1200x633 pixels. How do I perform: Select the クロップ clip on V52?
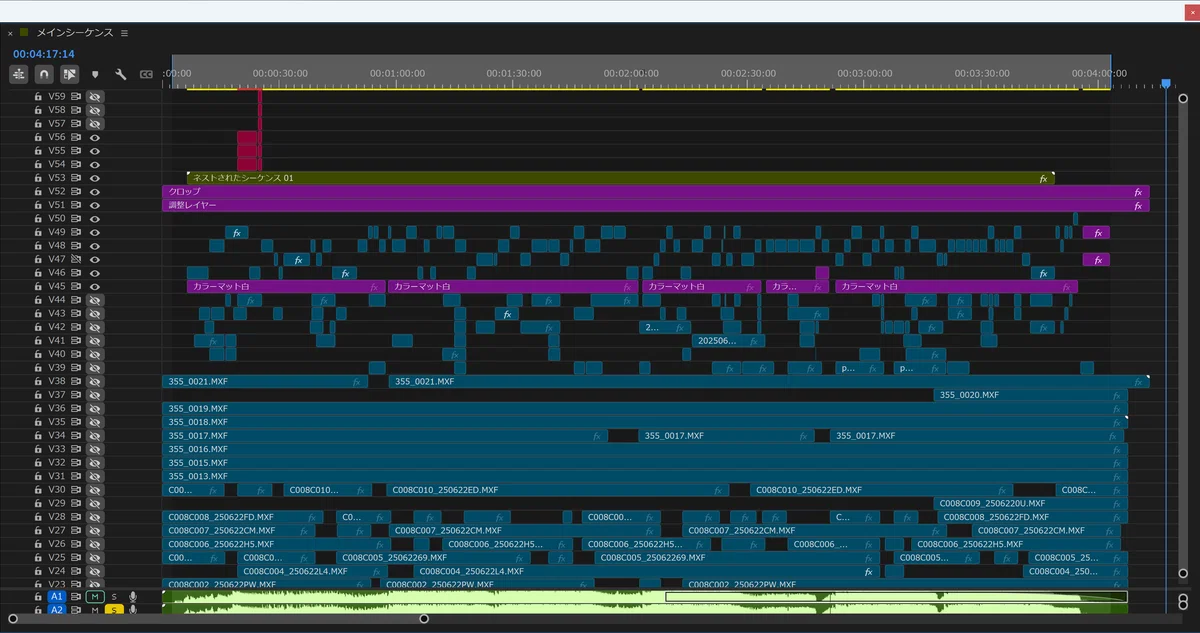point(656,191)
